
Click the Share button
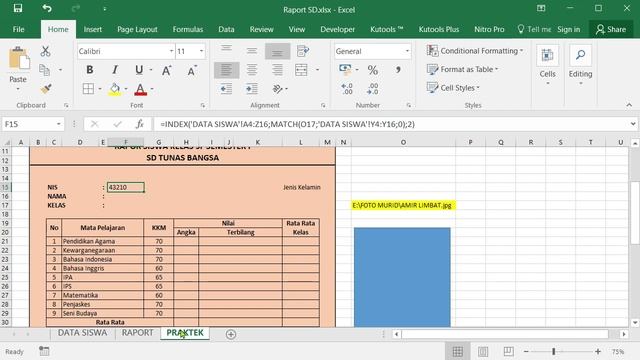[x=611, y=29]
